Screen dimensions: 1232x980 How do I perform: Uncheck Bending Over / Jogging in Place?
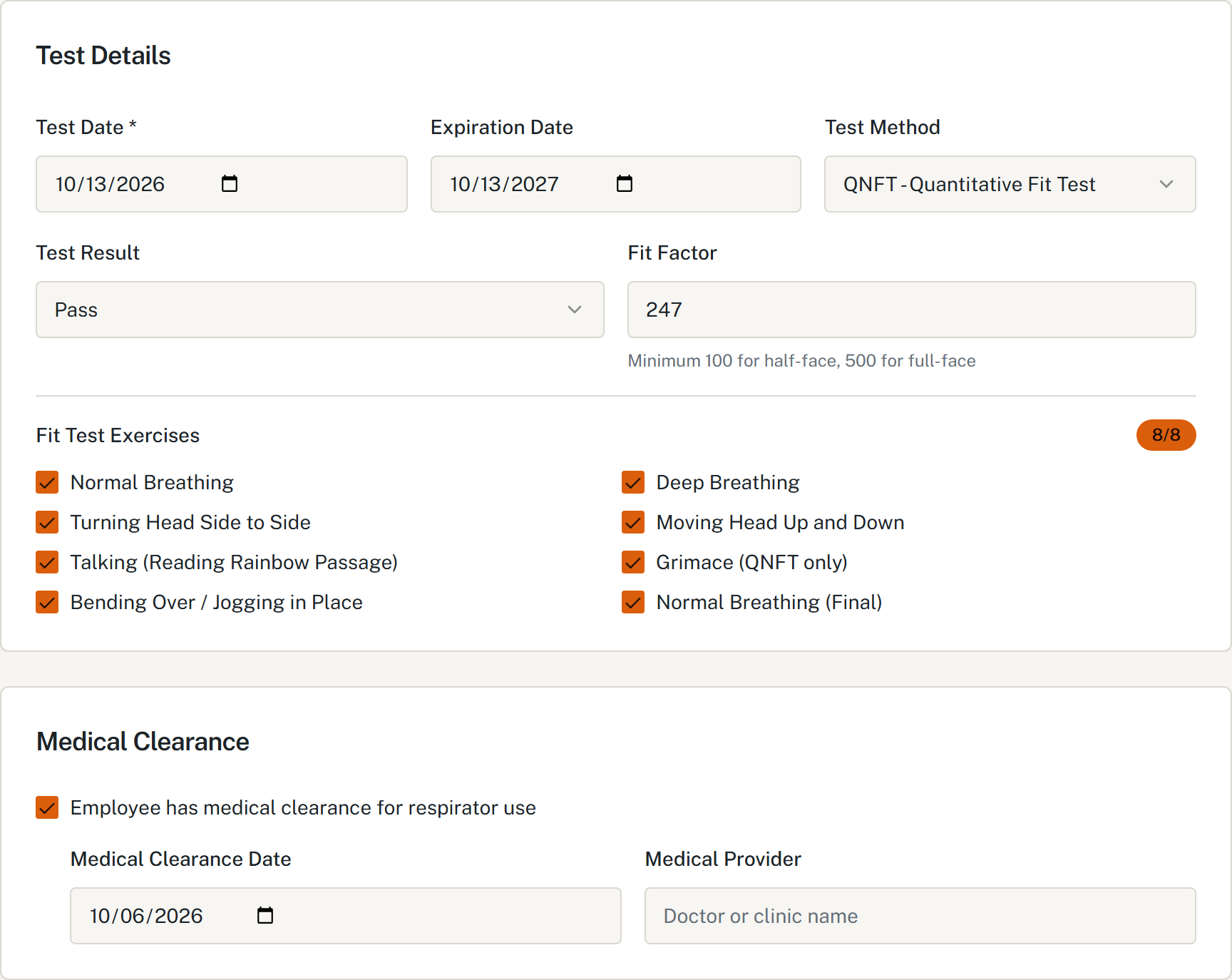coord(47,603)
